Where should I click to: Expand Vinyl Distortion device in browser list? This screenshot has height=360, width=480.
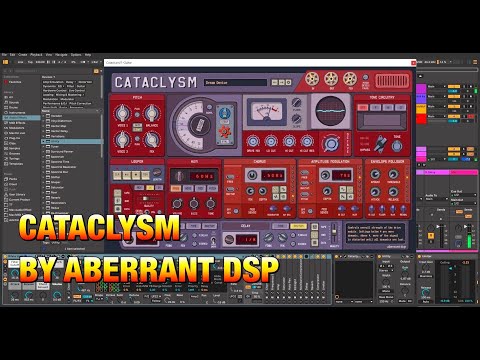click(x=44, y=121)
